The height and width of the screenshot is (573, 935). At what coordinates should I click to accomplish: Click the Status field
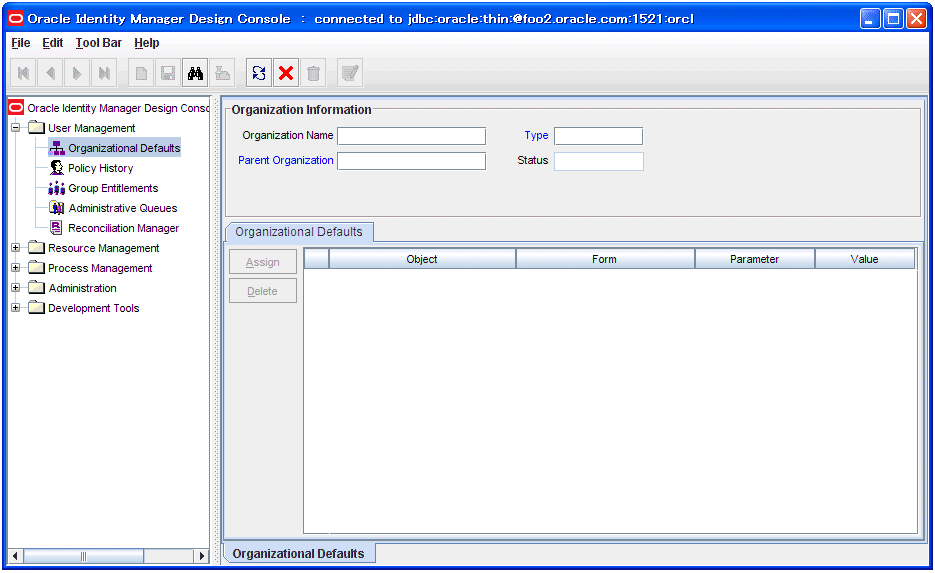pos(599,161)
